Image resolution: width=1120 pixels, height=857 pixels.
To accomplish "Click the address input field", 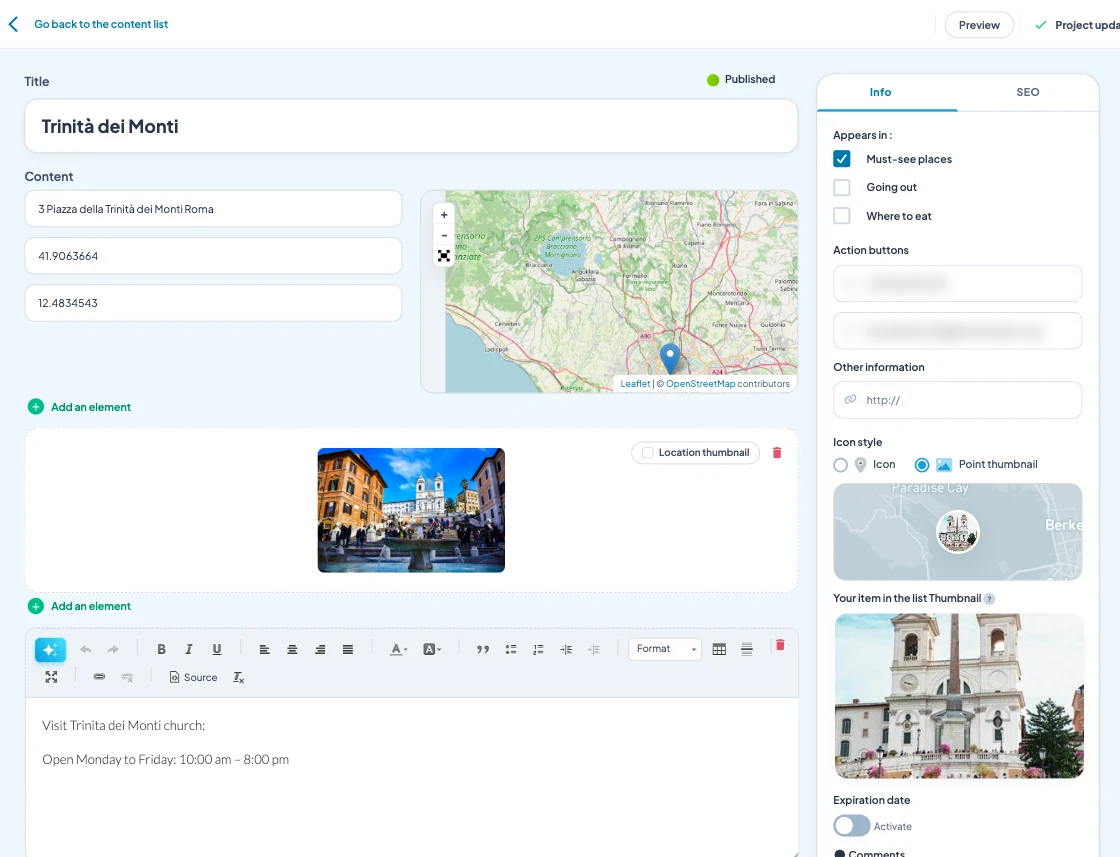I will pyautogui.click(x=213, y=209).
